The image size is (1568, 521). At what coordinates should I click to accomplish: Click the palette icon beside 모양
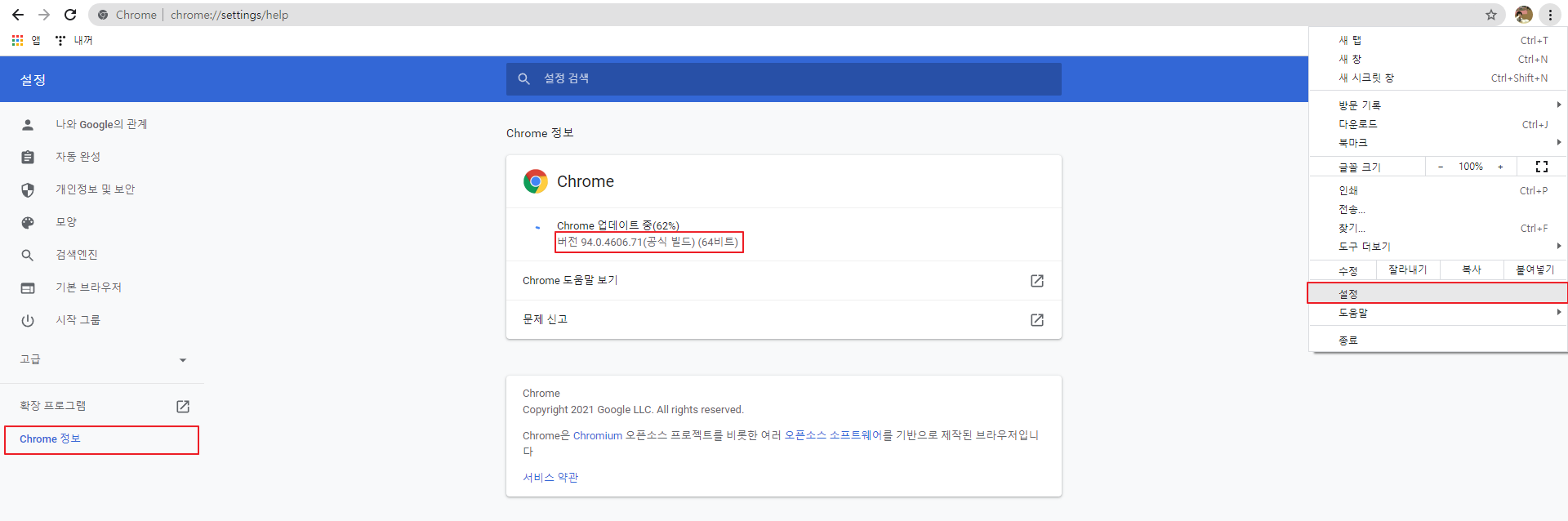[28, 223]
